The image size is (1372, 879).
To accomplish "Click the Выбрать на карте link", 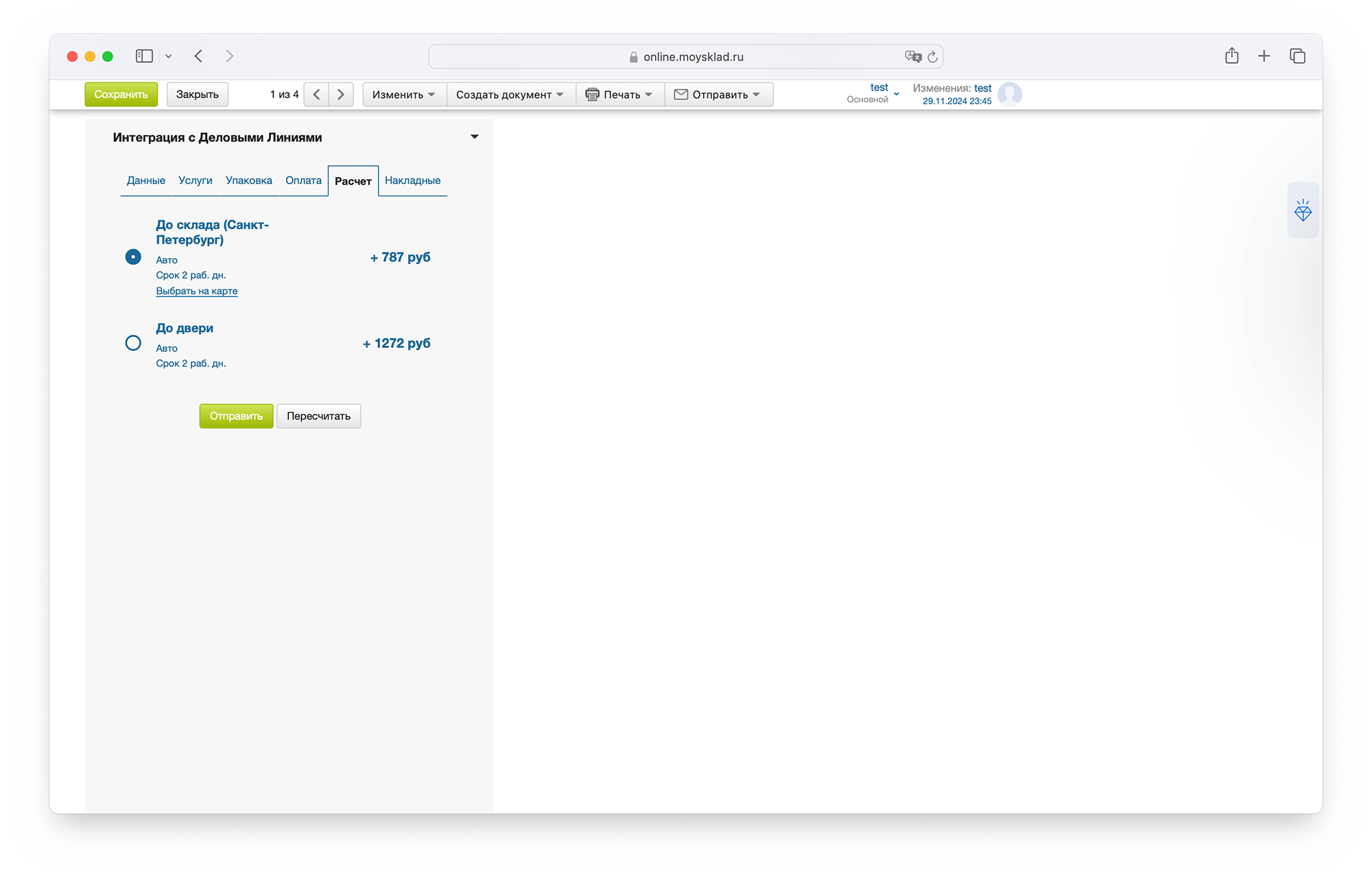I will [x=197, y=291].
